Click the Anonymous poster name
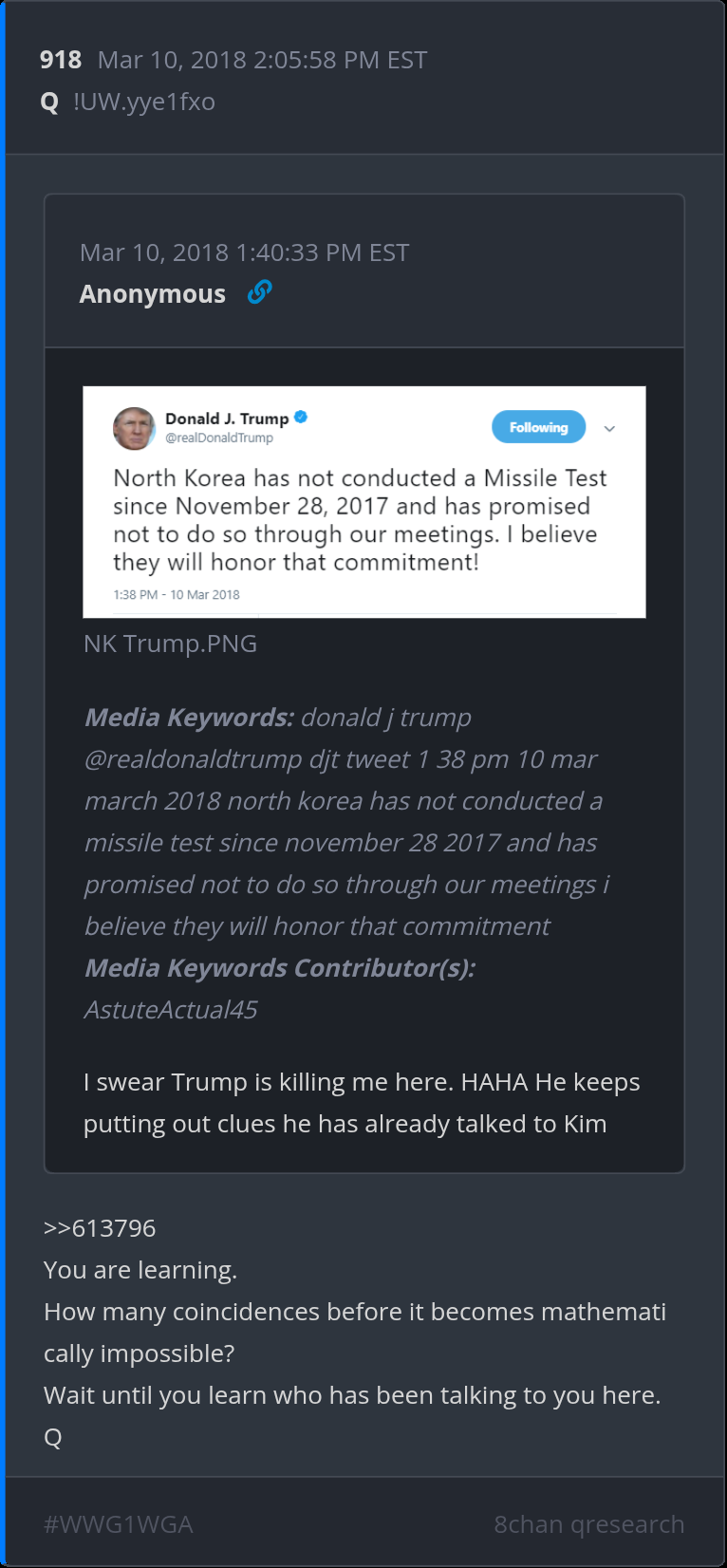 (x=153, y=294)
